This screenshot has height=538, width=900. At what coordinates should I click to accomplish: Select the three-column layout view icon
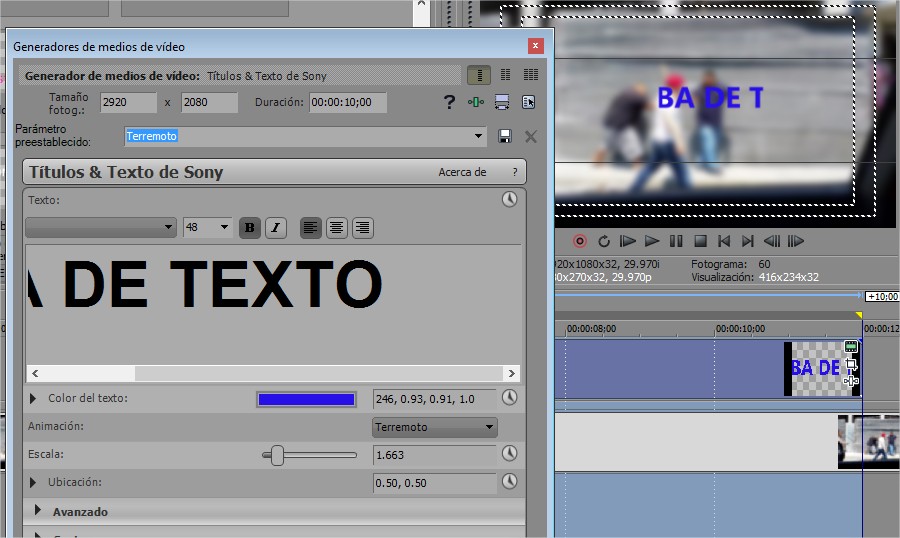point(531,75)
